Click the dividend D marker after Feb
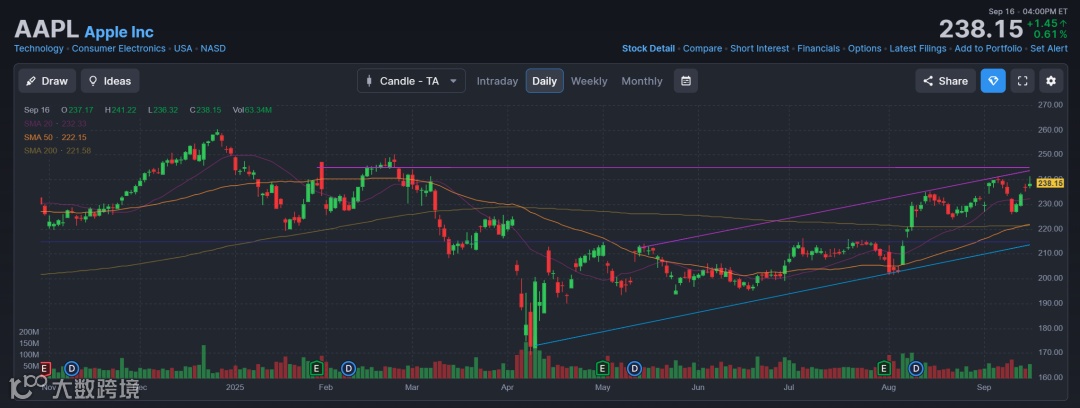This screenshot has width=1080, height=408. point(349,369)
